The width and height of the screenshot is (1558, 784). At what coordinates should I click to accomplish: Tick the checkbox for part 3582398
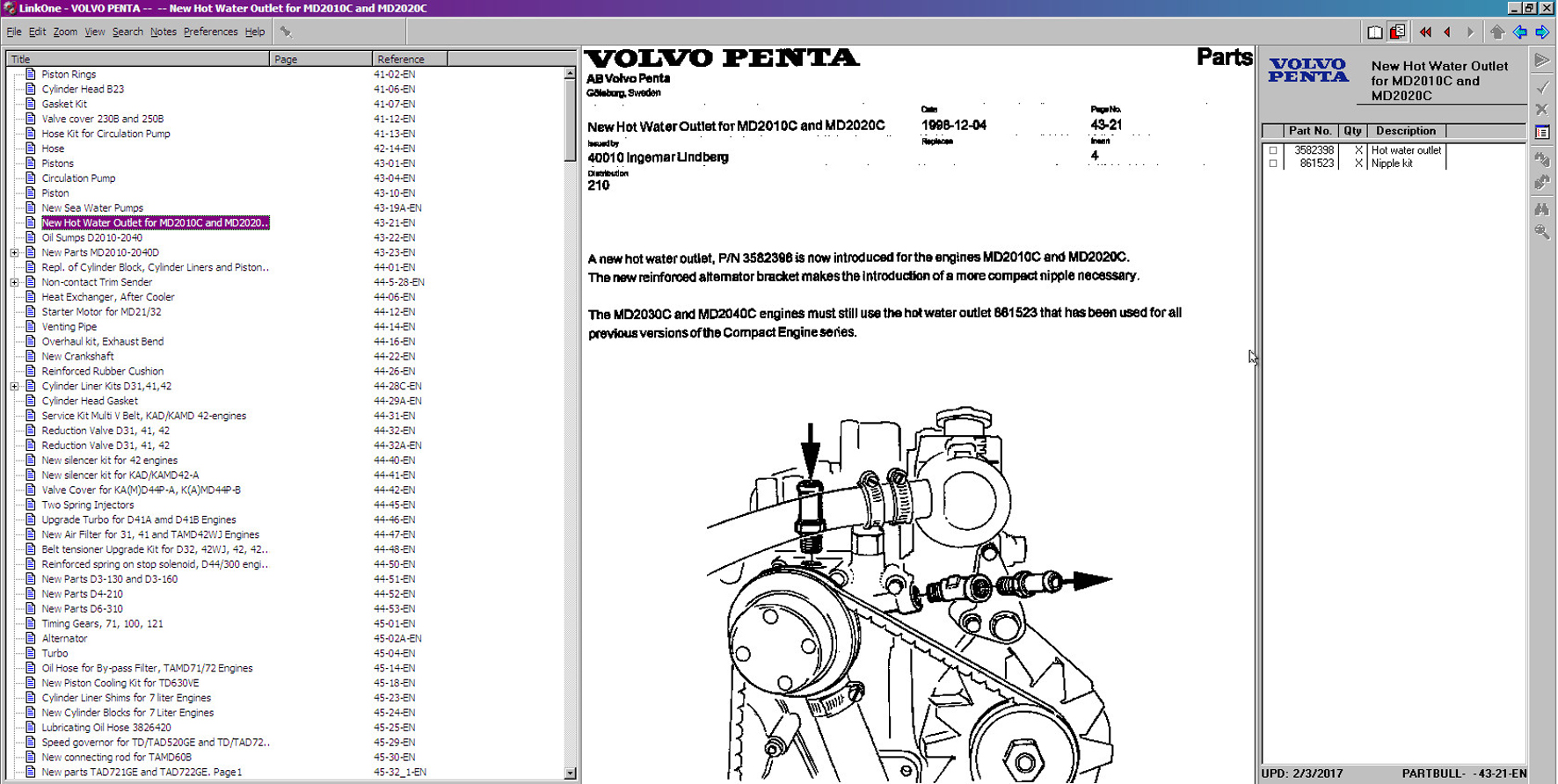coord(1272,150)
